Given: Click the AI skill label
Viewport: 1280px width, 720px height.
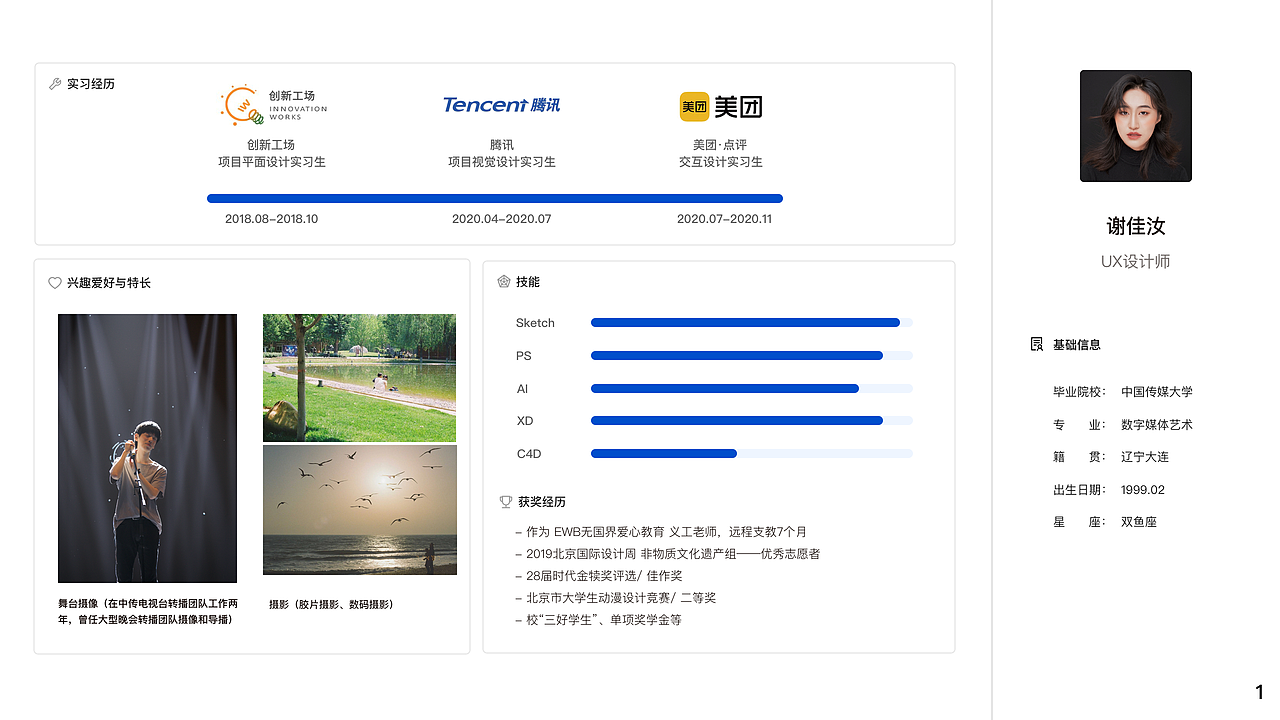Looking at the screenshot, I should point(522,389).
